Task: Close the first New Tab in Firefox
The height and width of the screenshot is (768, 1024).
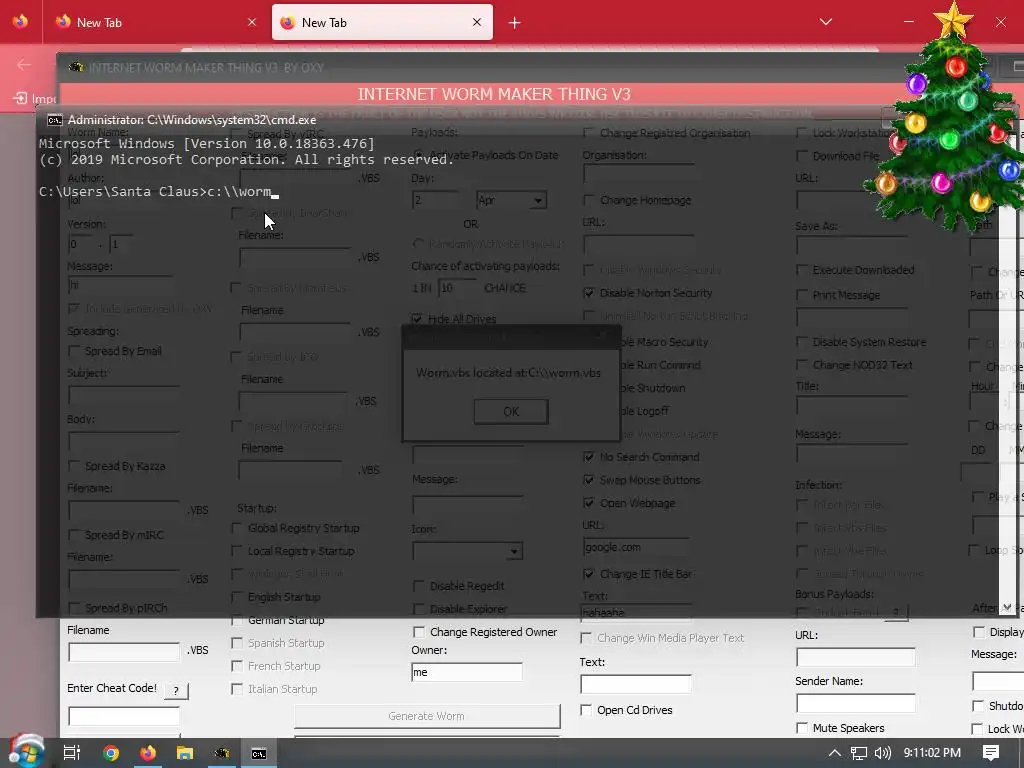Action: pyautogui.click(x=252, y=22)
